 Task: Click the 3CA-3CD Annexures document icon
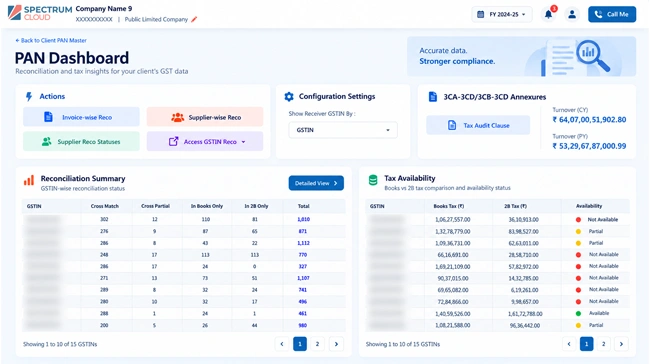coord(432,97)
